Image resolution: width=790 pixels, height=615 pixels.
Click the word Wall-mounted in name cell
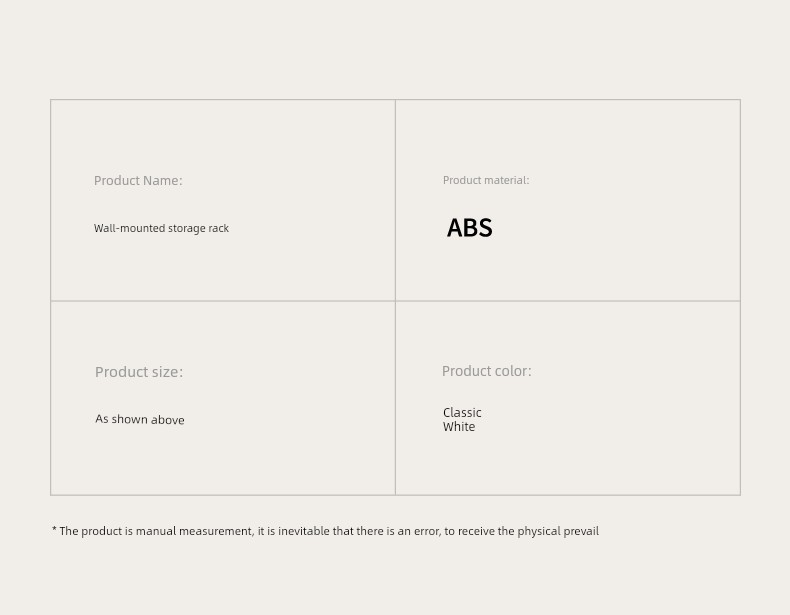[129, 228]
